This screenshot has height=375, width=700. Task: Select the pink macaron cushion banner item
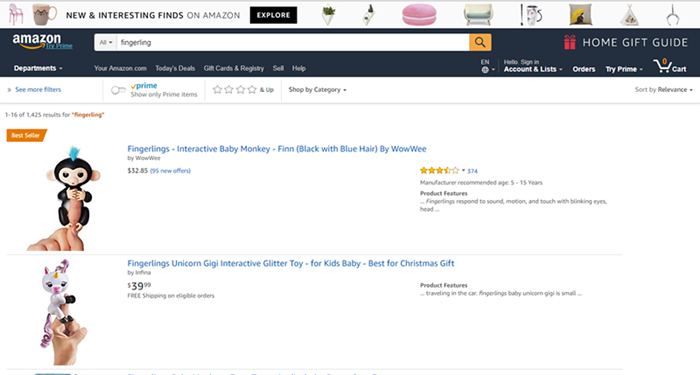pos(419,15)
